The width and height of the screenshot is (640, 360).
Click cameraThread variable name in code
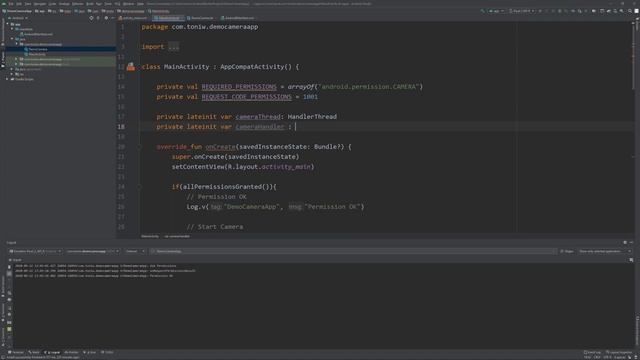[258, 117]
